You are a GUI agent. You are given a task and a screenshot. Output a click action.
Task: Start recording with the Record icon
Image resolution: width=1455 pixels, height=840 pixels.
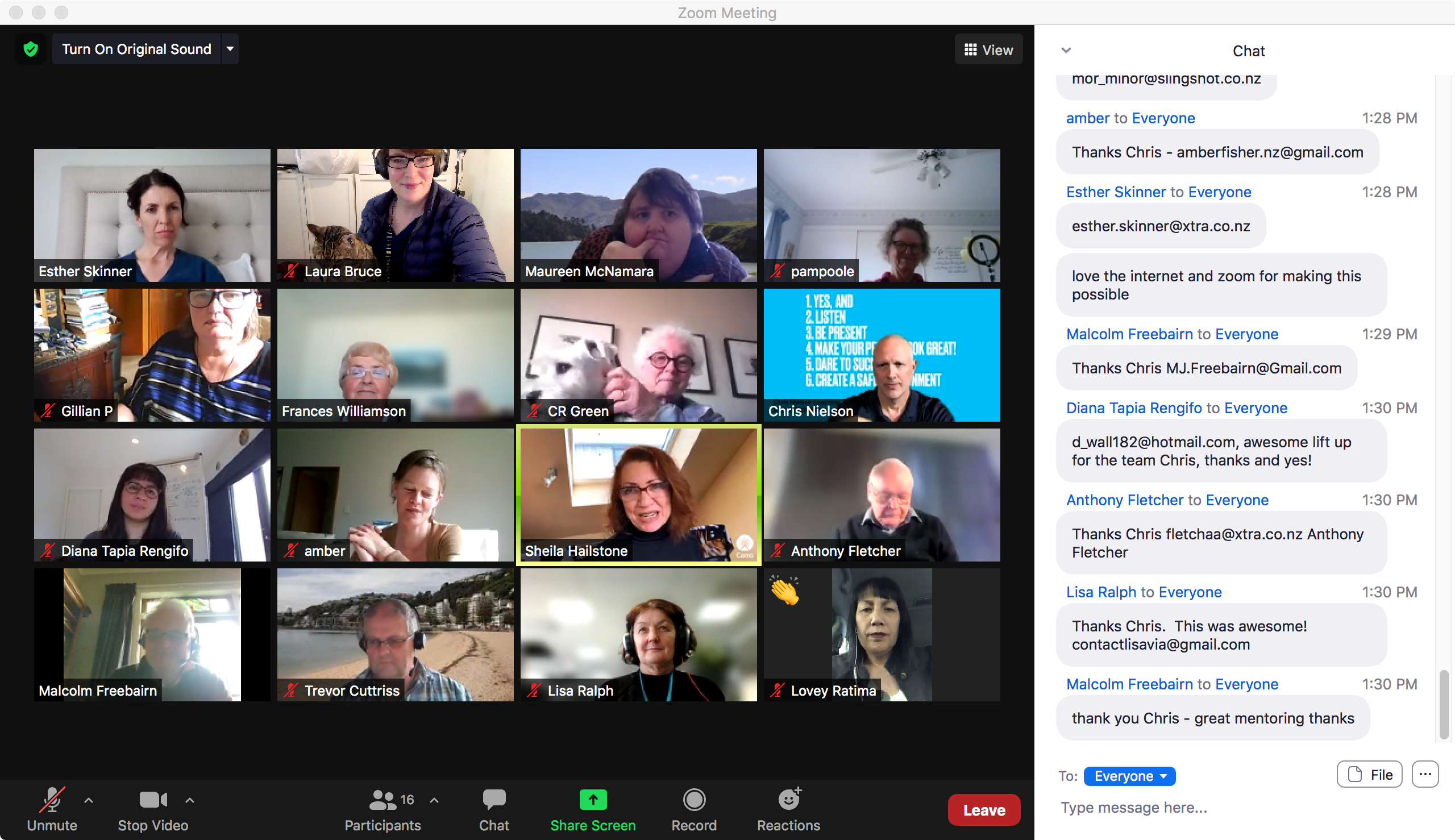tap(693, 800)
